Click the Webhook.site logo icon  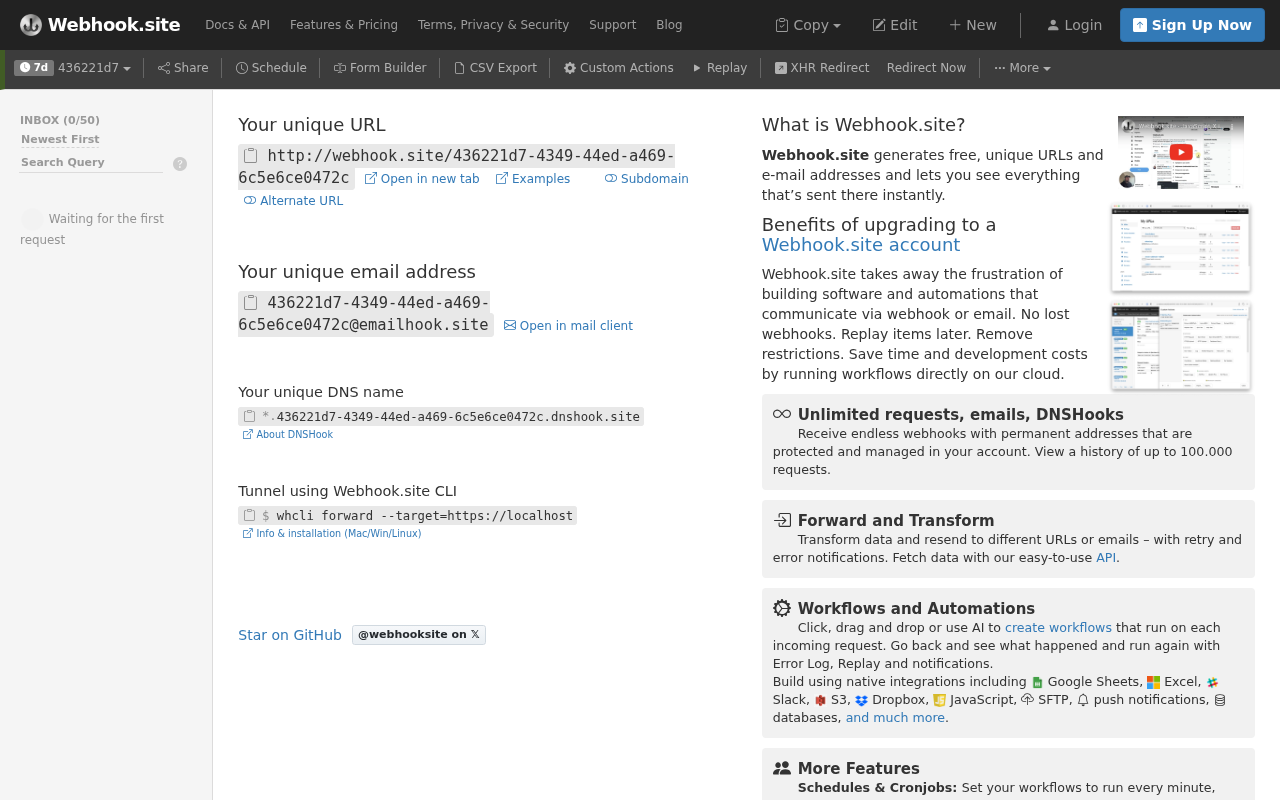(31, 25)
